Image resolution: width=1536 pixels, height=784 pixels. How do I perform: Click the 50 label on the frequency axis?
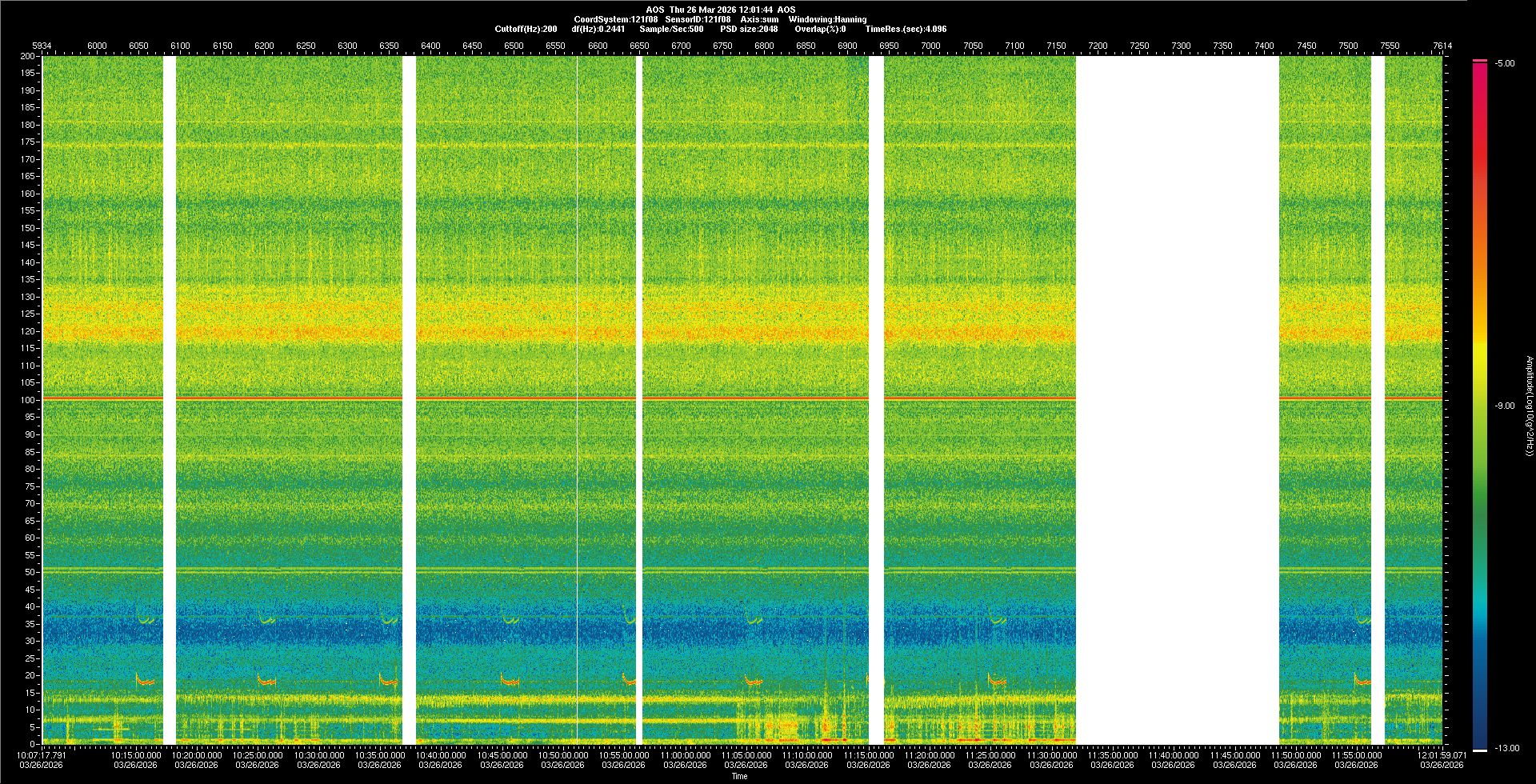30,572
